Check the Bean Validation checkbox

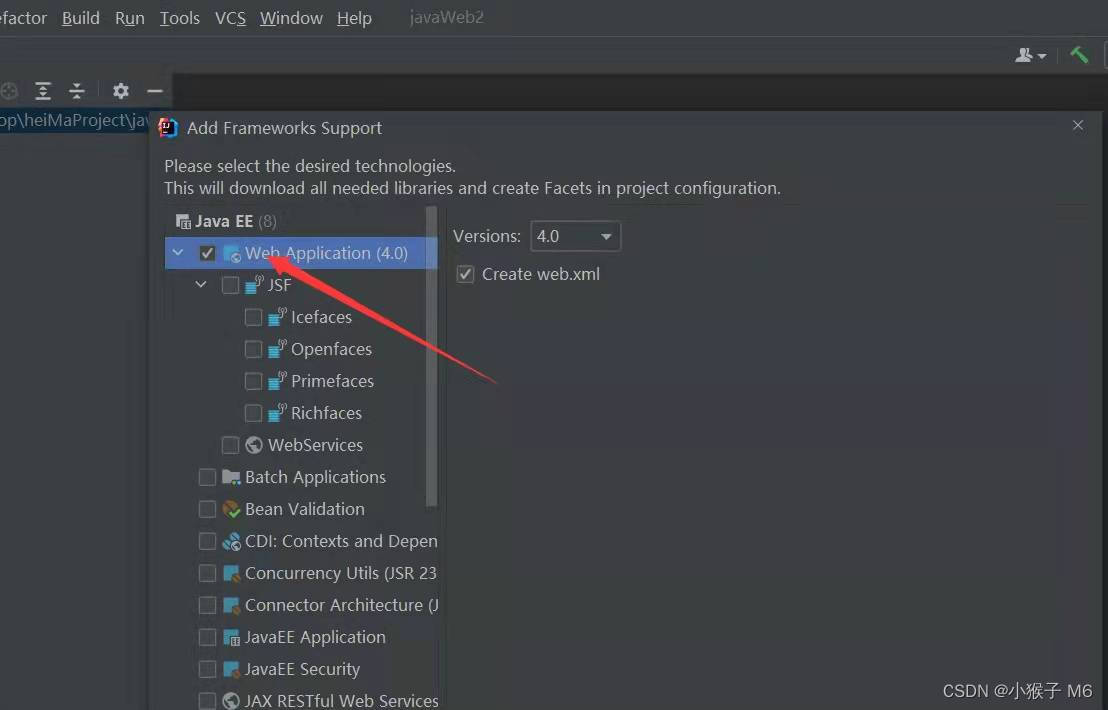coord(207,509)
